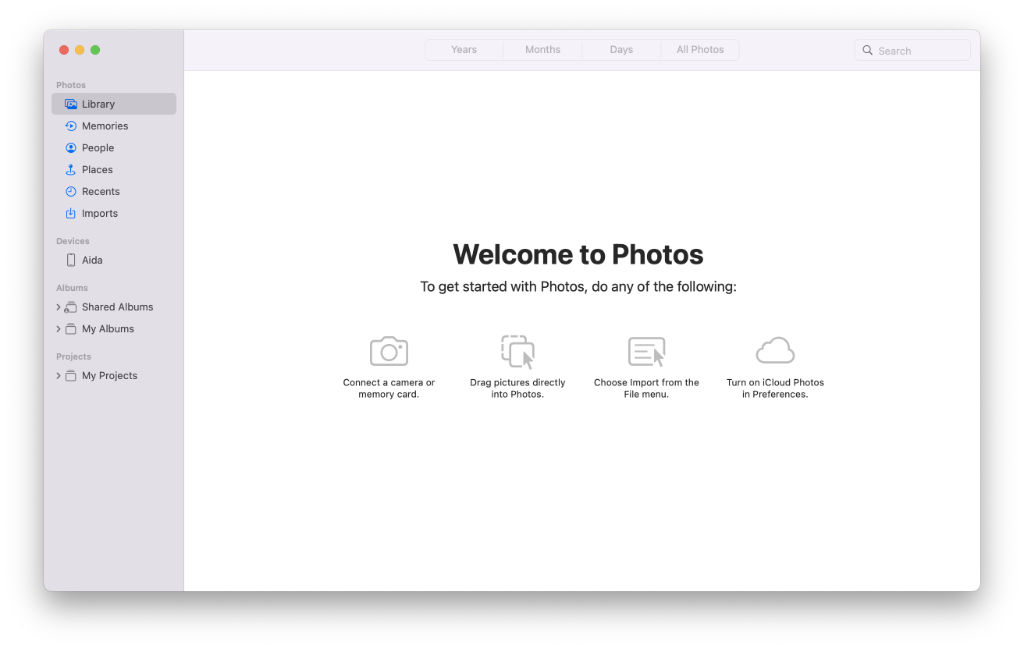Click inside the Search field

(911, 49)
